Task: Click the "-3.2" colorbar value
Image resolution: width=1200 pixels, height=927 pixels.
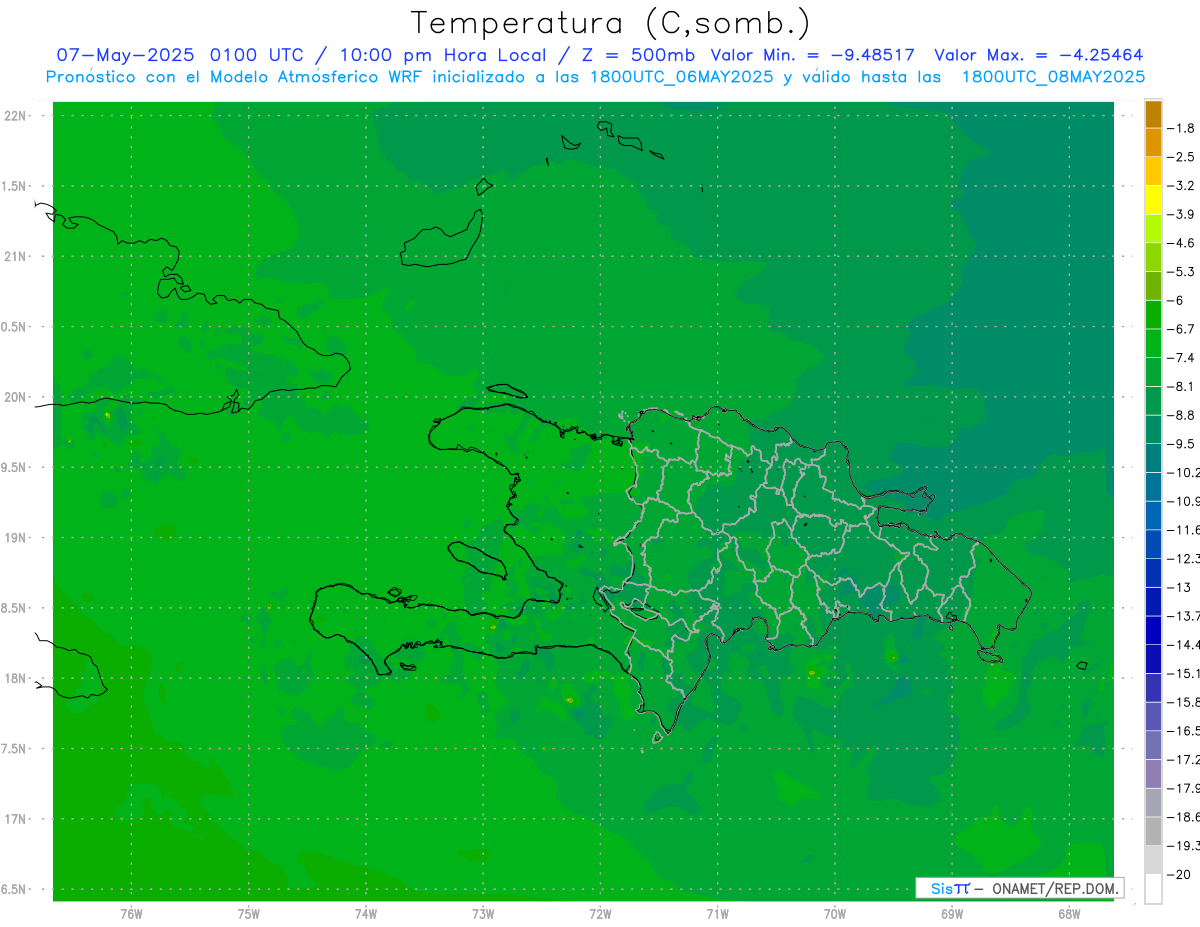Action: pos(1181,186)
